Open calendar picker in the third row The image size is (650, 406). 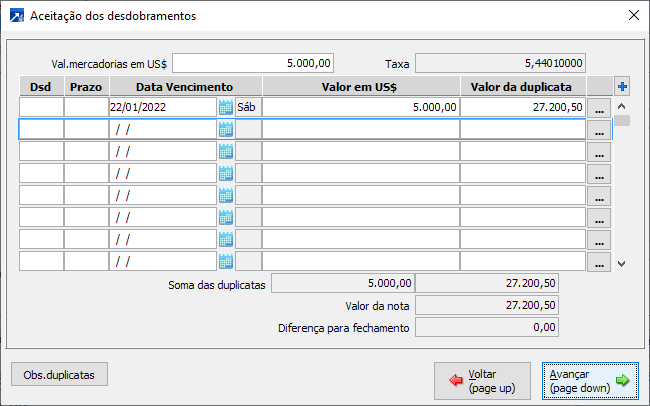click(x=226, y=151)
